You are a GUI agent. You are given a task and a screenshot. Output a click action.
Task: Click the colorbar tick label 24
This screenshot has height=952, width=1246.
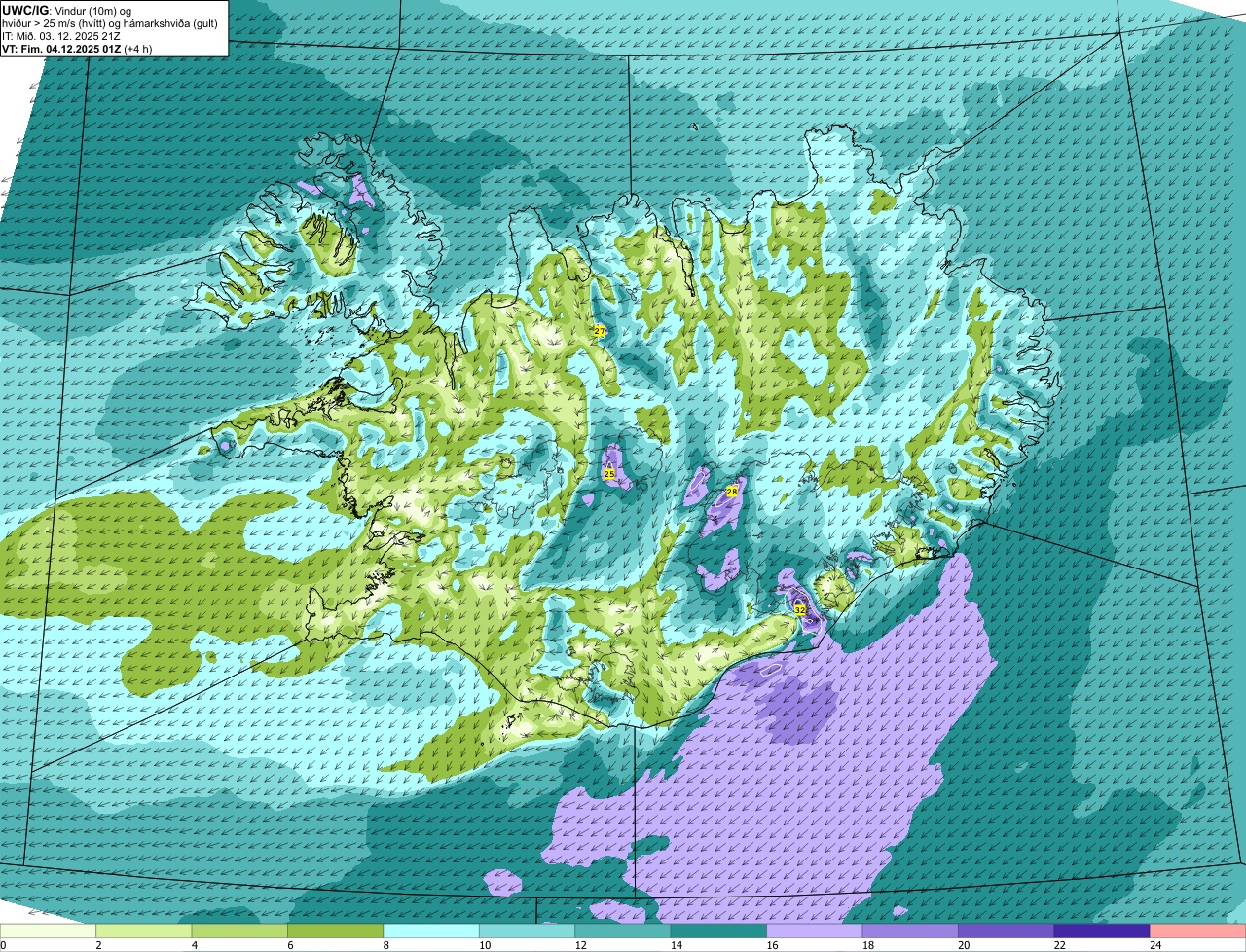pos(1154,945)
